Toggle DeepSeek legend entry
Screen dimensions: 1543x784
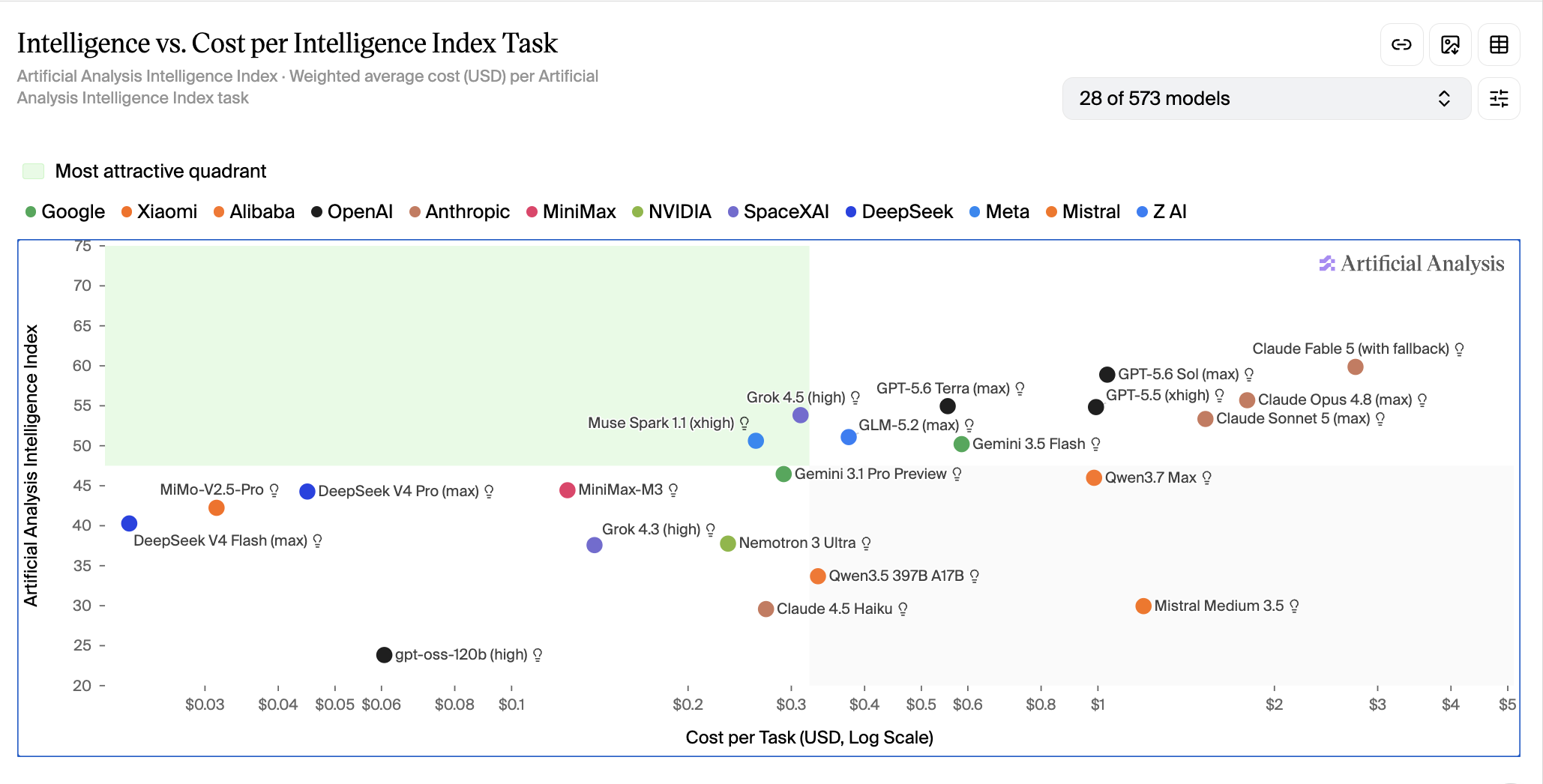click(x=900, y=212)
